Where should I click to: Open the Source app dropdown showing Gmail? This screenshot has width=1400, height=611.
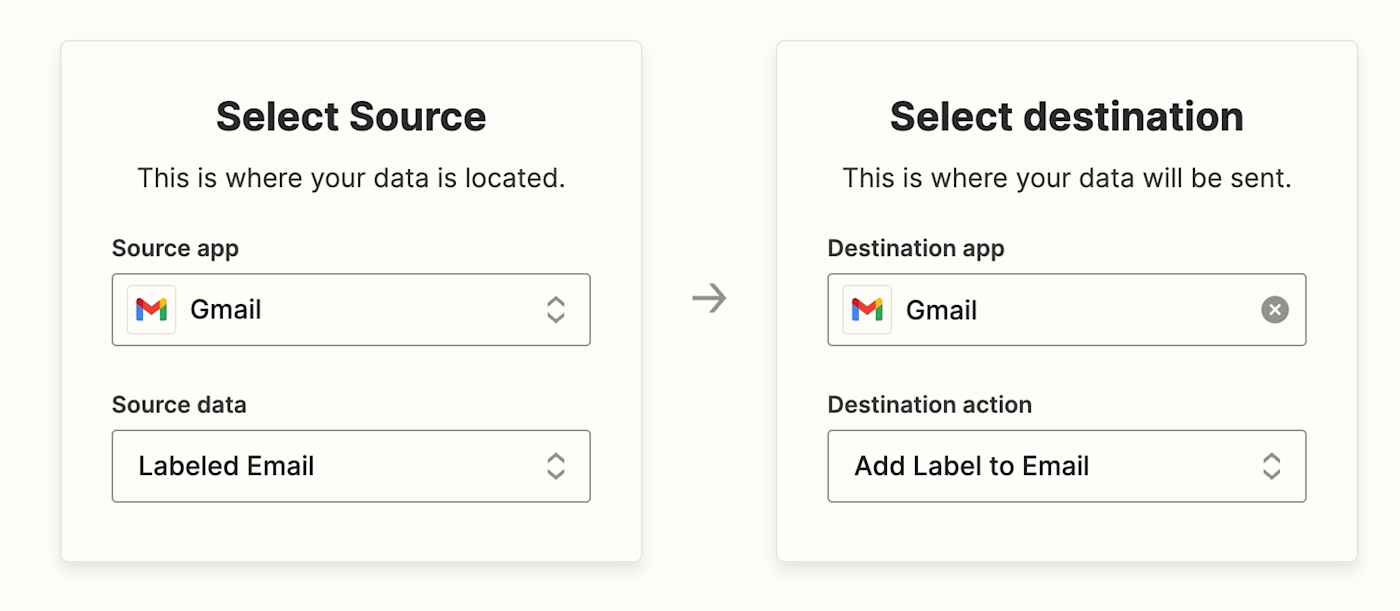(350, 309)
